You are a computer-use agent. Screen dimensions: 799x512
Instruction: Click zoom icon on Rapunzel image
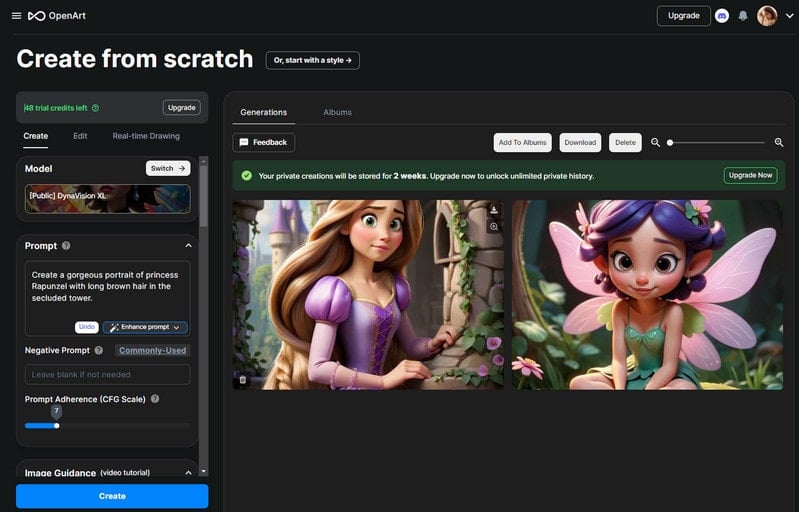point(494,227)
